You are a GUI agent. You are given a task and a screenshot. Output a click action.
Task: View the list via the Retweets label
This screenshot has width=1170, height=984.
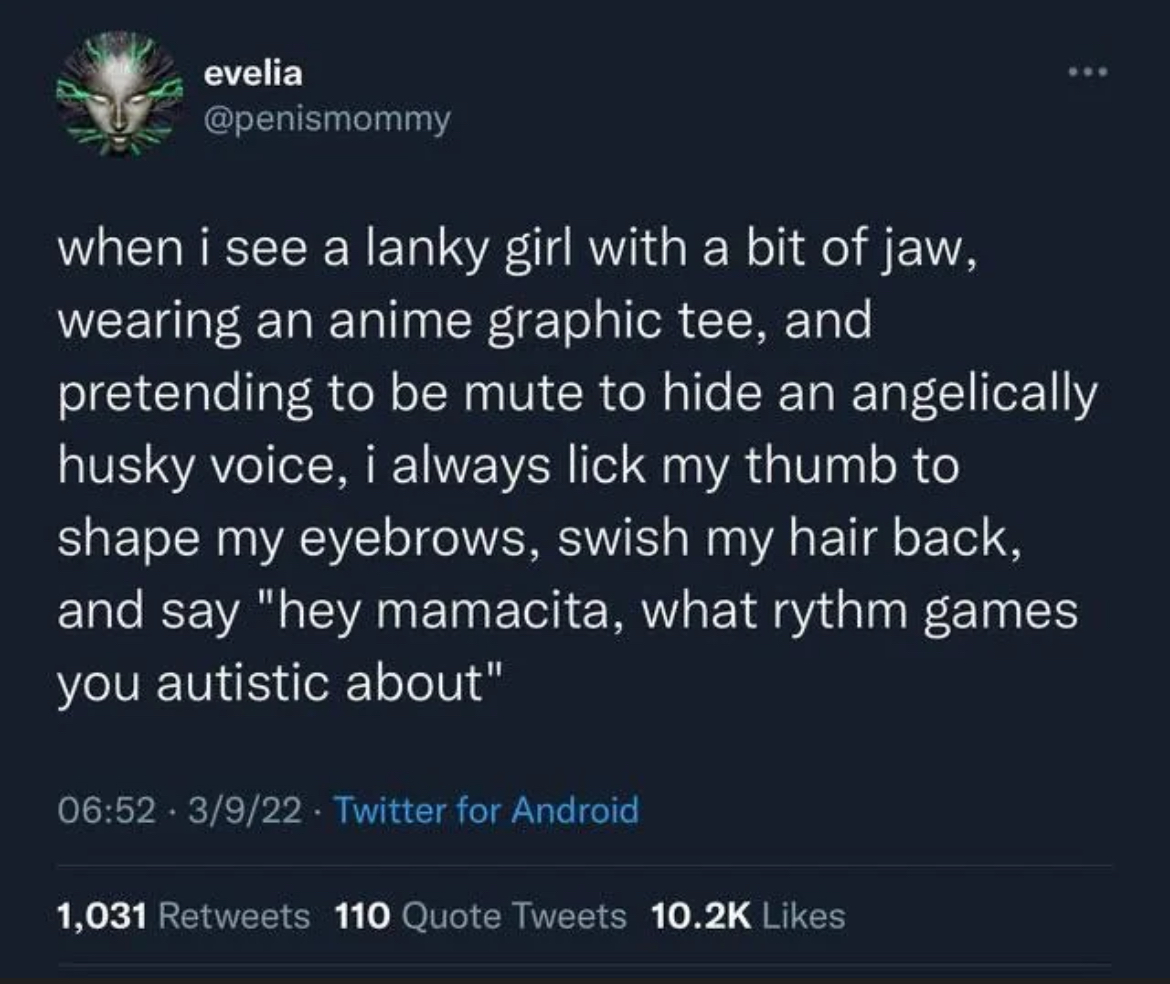click(x=234, y=916)
